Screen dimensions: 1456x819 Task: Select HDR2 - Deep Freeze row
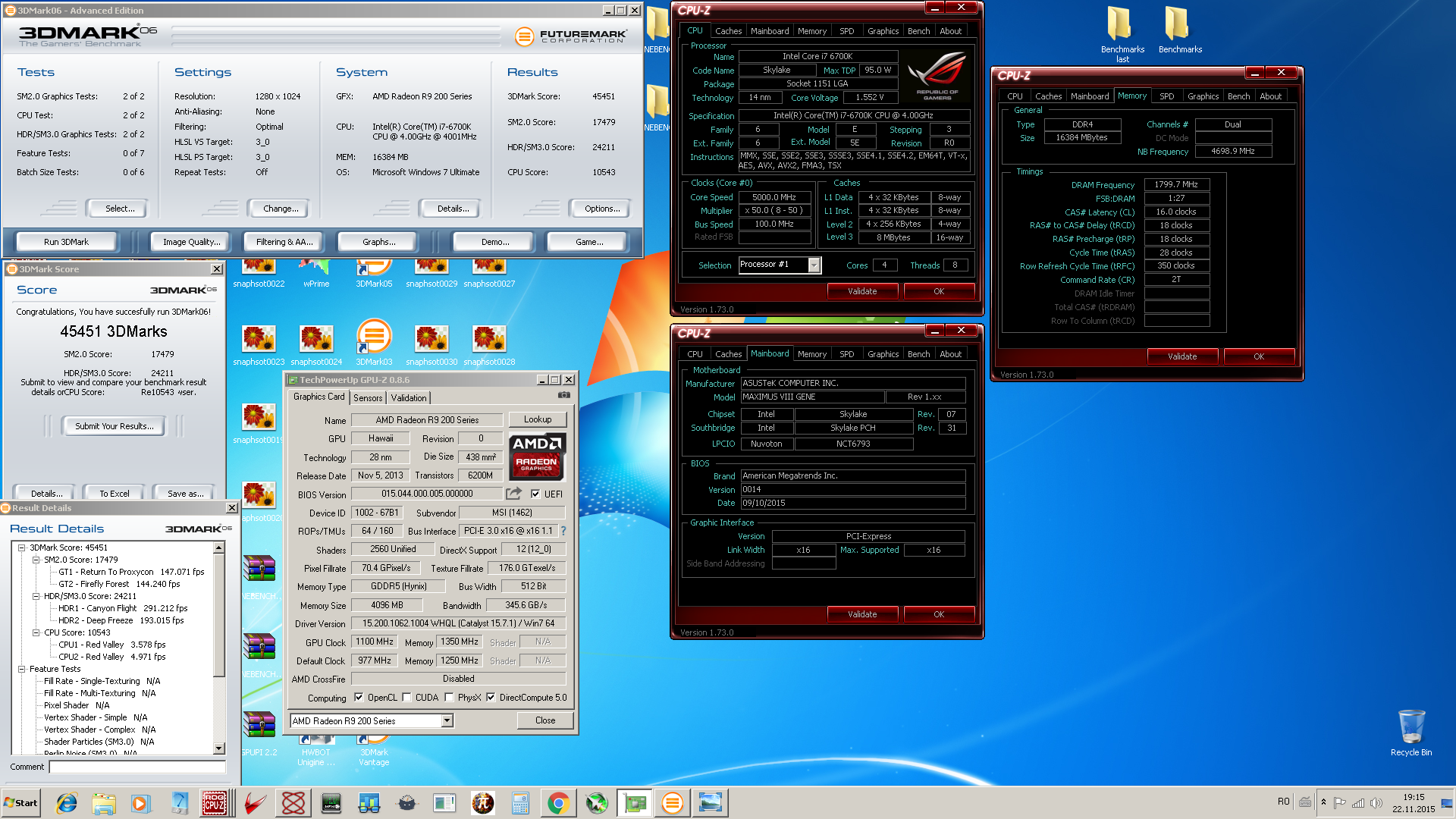121,620
